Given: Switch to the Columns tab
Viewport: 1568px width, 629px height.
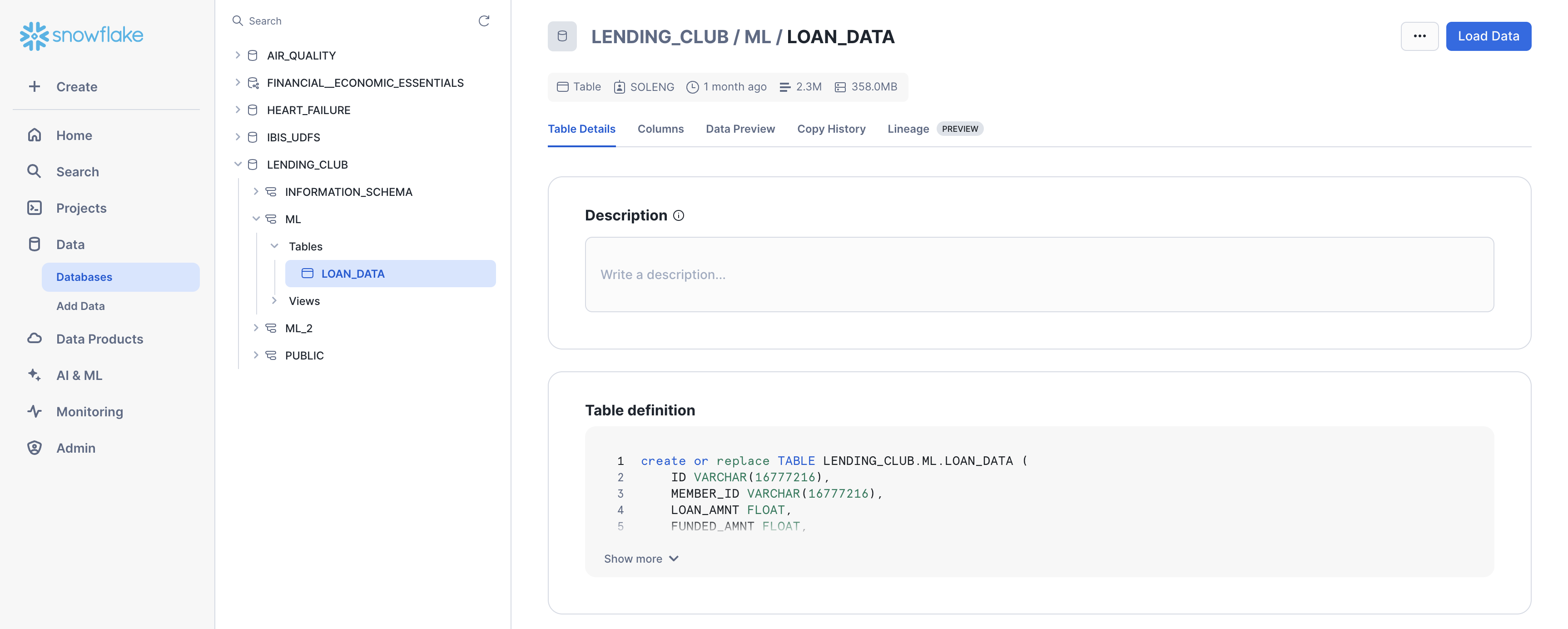Looking at the screenshot, I should tap(660, 129).
